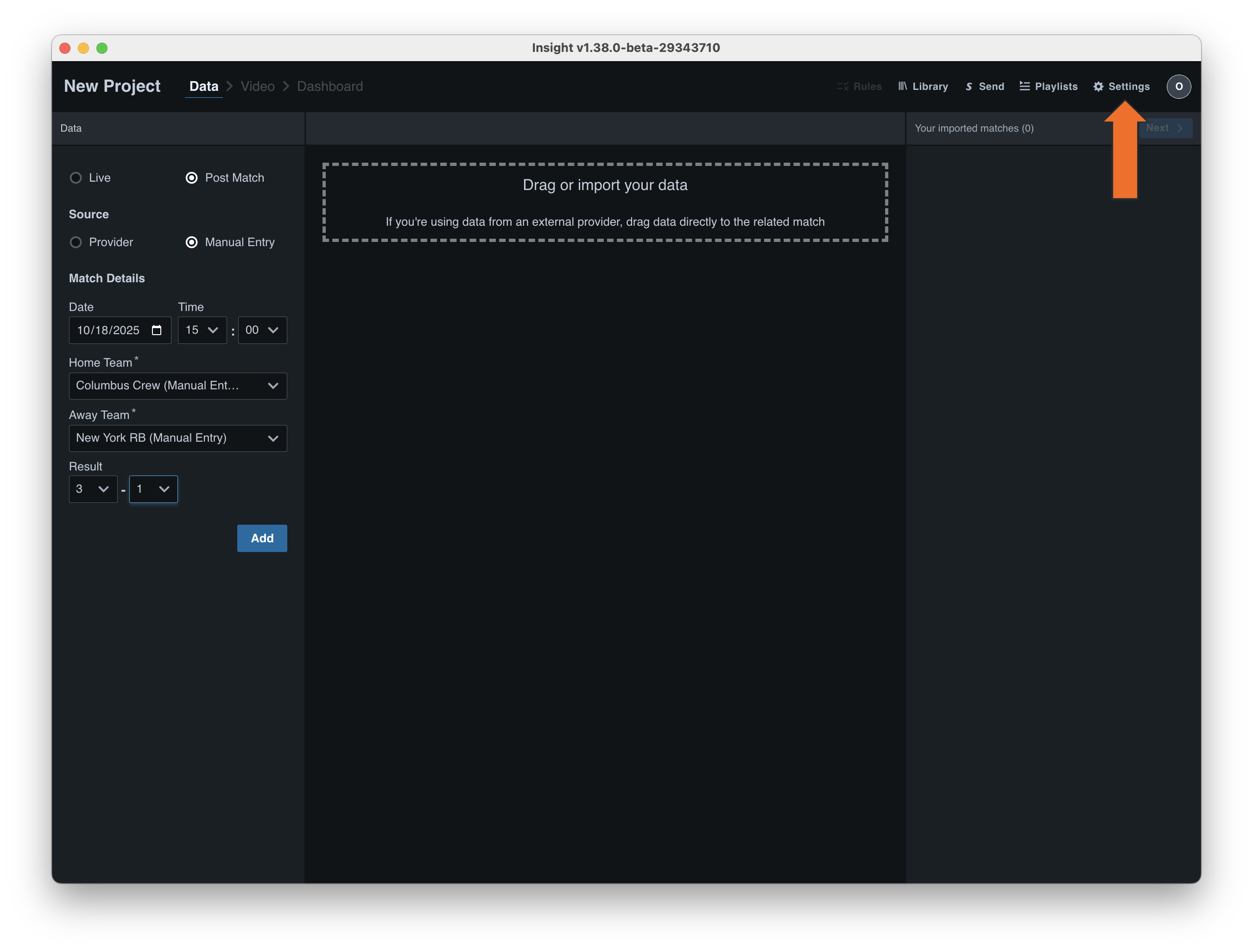Open the Away Team dropdown
The height and width of the screenshot is (952, 1253).
(x=178, y=438)
